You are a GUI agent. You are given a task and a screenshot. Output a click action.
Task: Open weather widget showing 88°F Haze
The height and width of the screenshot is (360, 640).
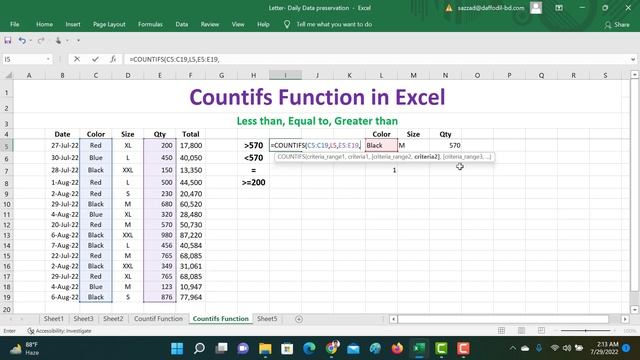coord(24,349)
